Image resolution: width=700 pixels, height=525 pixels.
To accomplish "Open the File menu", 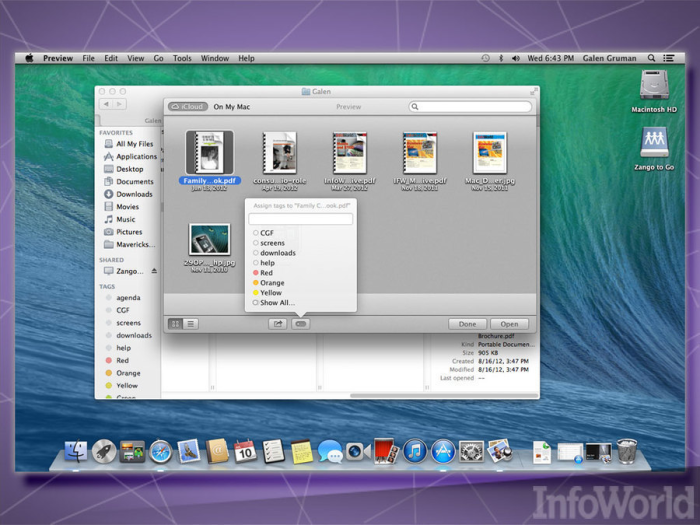I will (x=88, y=58).
